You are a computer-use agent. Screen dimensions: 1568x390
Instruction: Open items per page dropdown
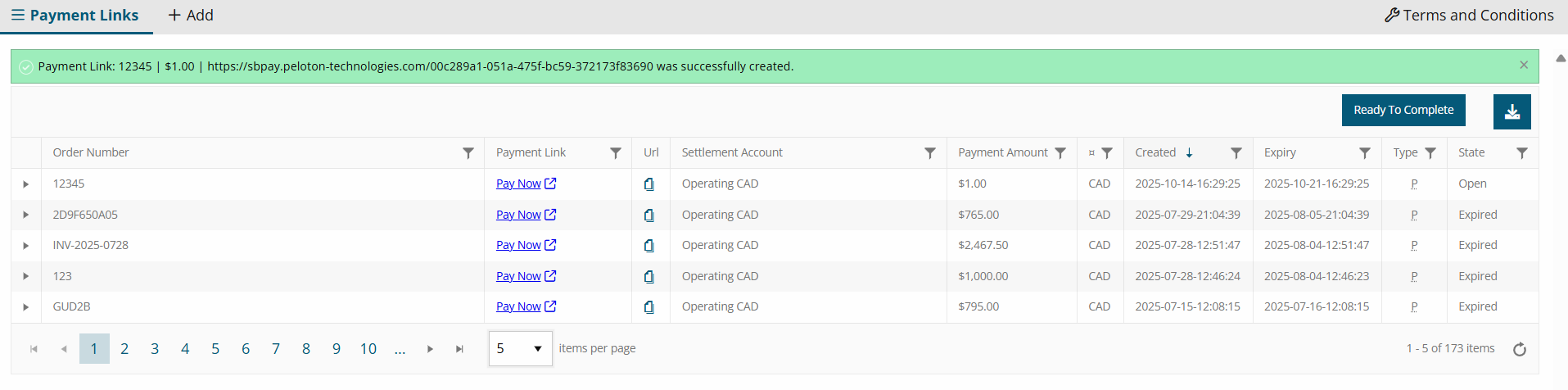[521, 349]
